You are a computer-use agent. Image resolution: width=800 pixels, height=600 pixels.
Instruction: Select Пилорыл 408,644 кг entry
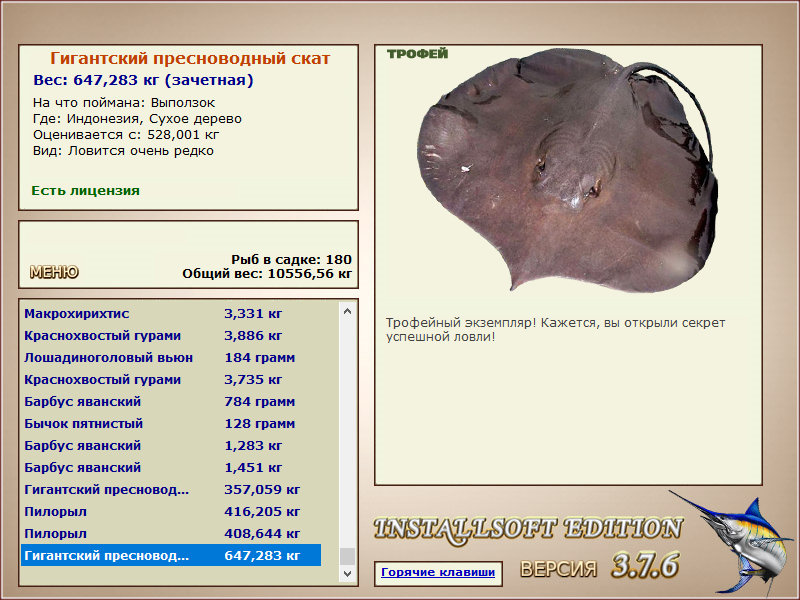point(171,533)
